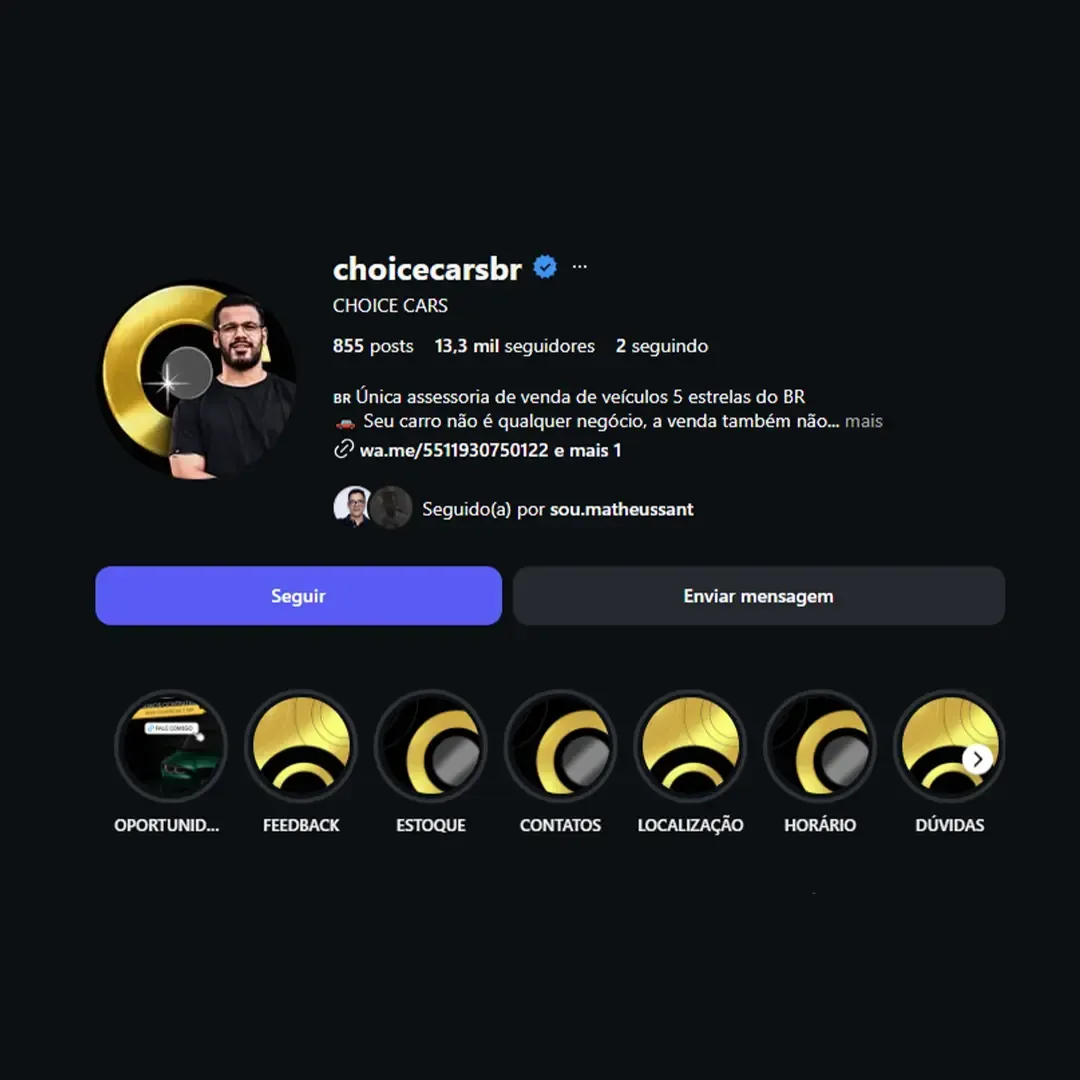Open the three-dots options menu
This screenshot has height=1080, width=1080.
[x=579, y=267]
